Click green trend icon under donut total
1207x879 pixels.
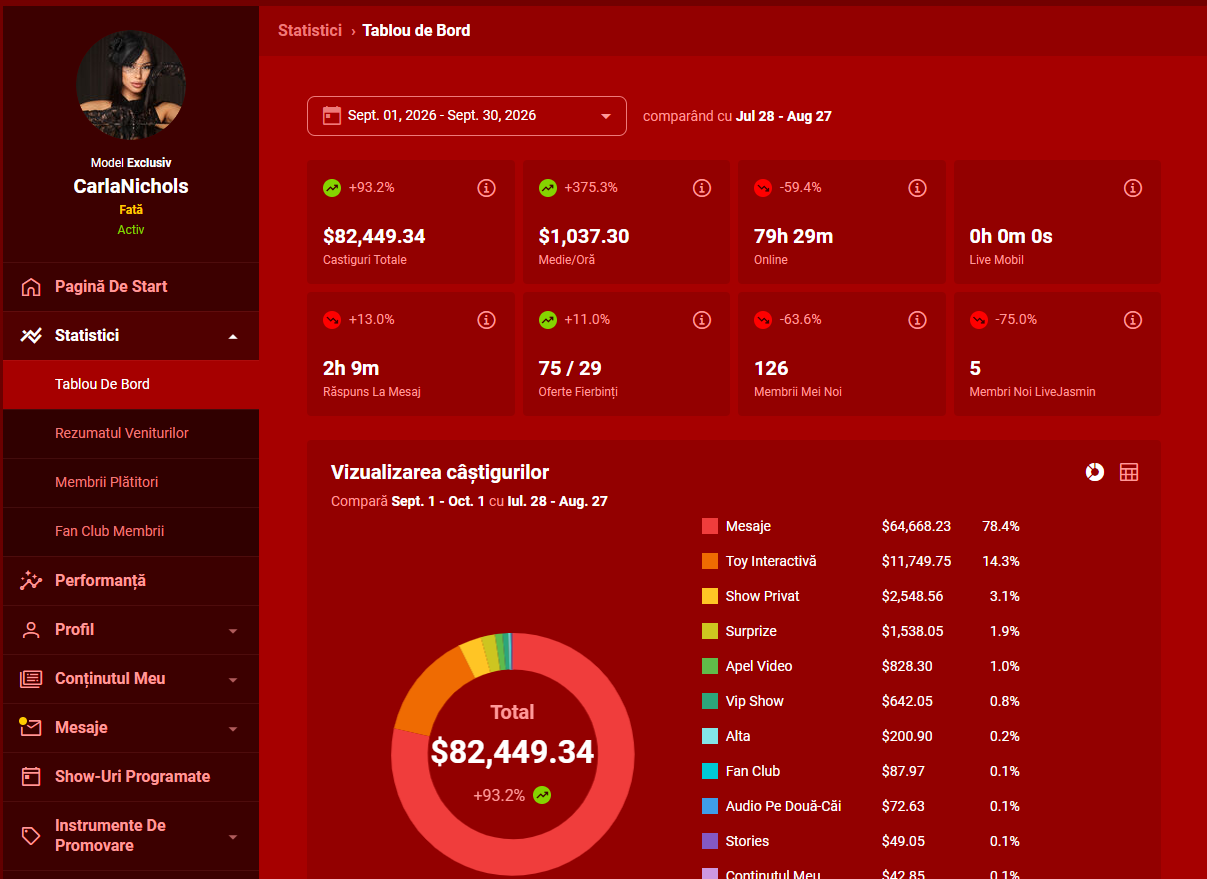point(542,795)
